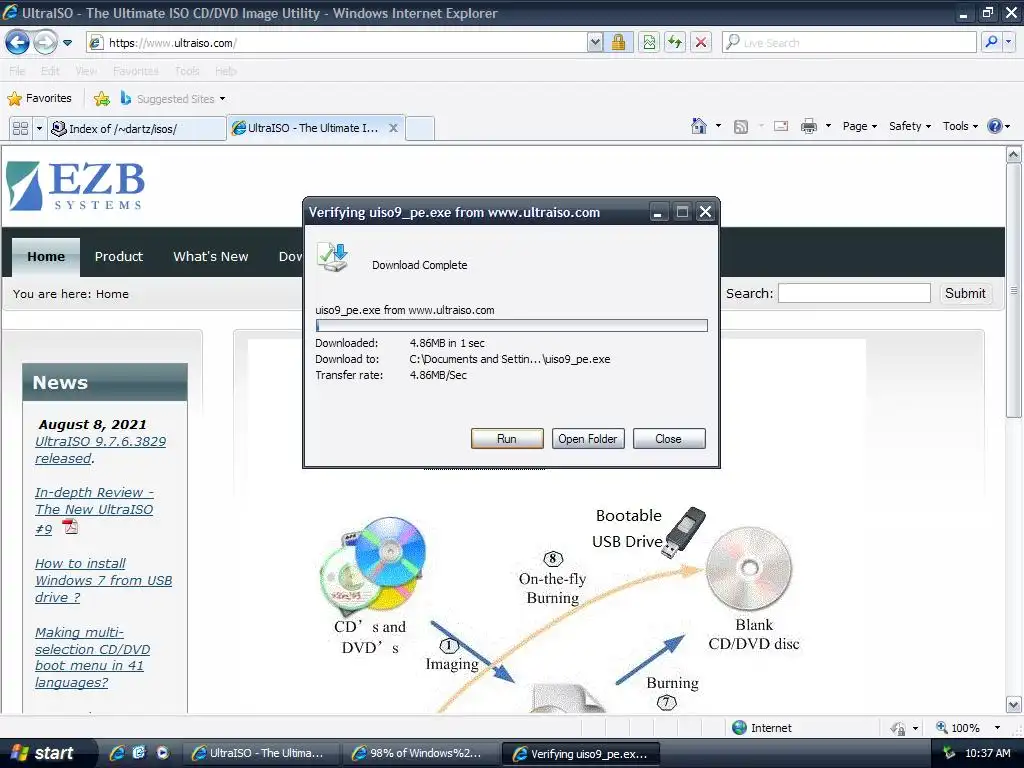Open the In-depth Review New UltraISO link

pyautogui.click(x=94, y=510)
